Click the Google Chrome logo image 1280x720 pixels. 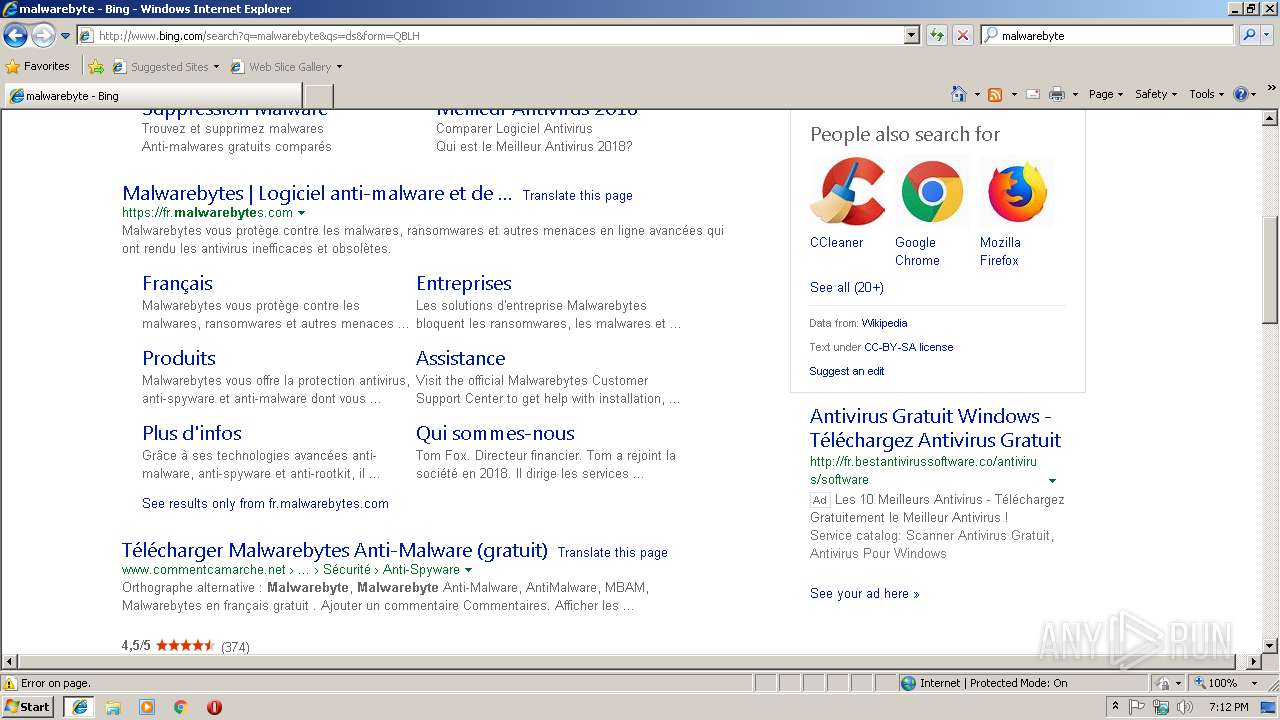[932, 191]
